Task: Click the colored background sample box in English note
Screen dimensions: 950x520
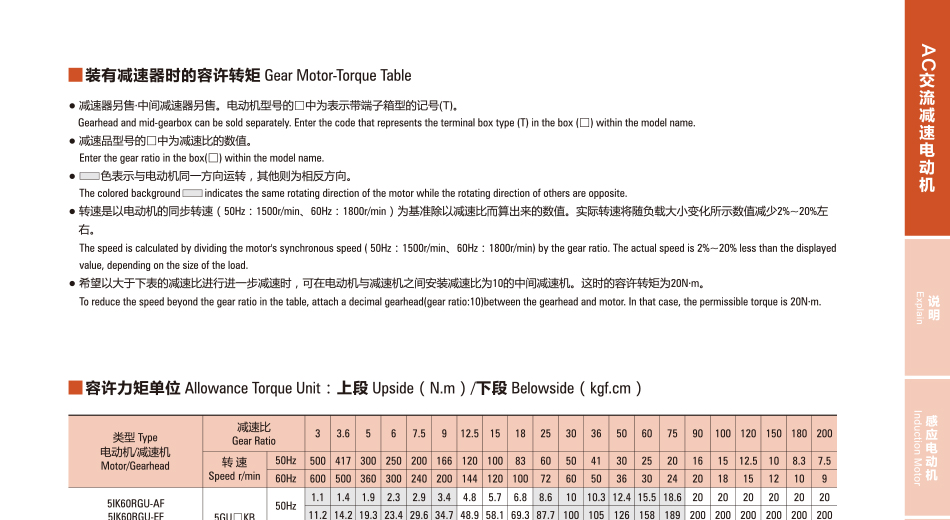Action: click(x=193, y=193)
